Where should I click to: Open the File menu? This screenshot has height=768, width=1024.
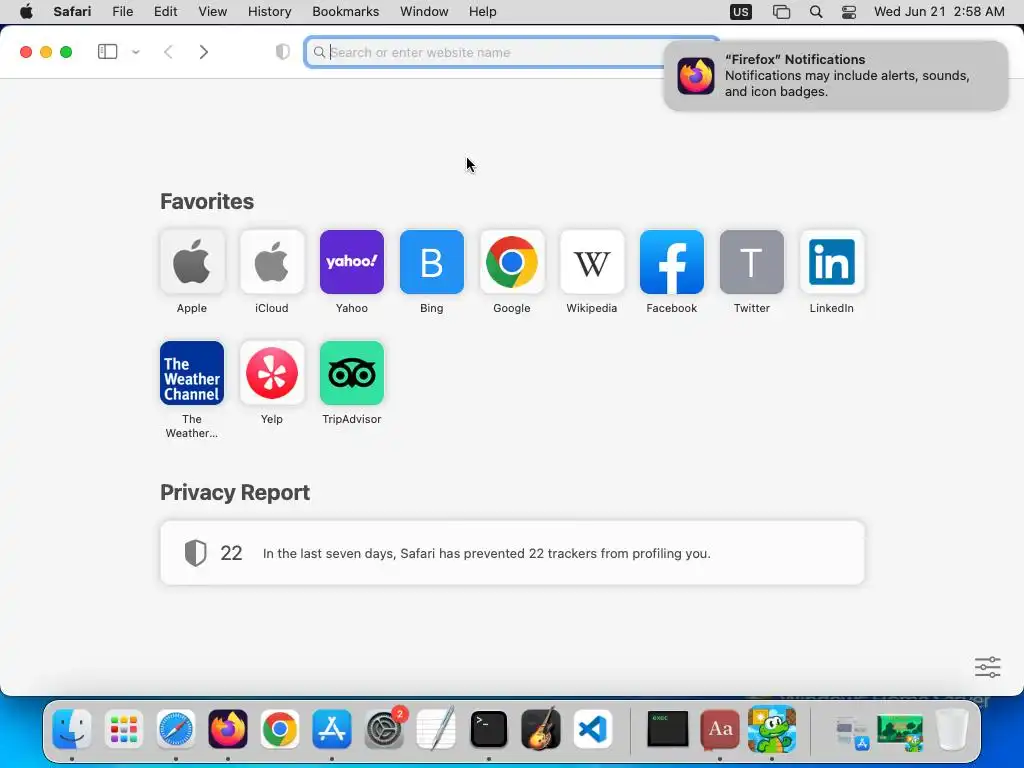click(x=123, y=12)
